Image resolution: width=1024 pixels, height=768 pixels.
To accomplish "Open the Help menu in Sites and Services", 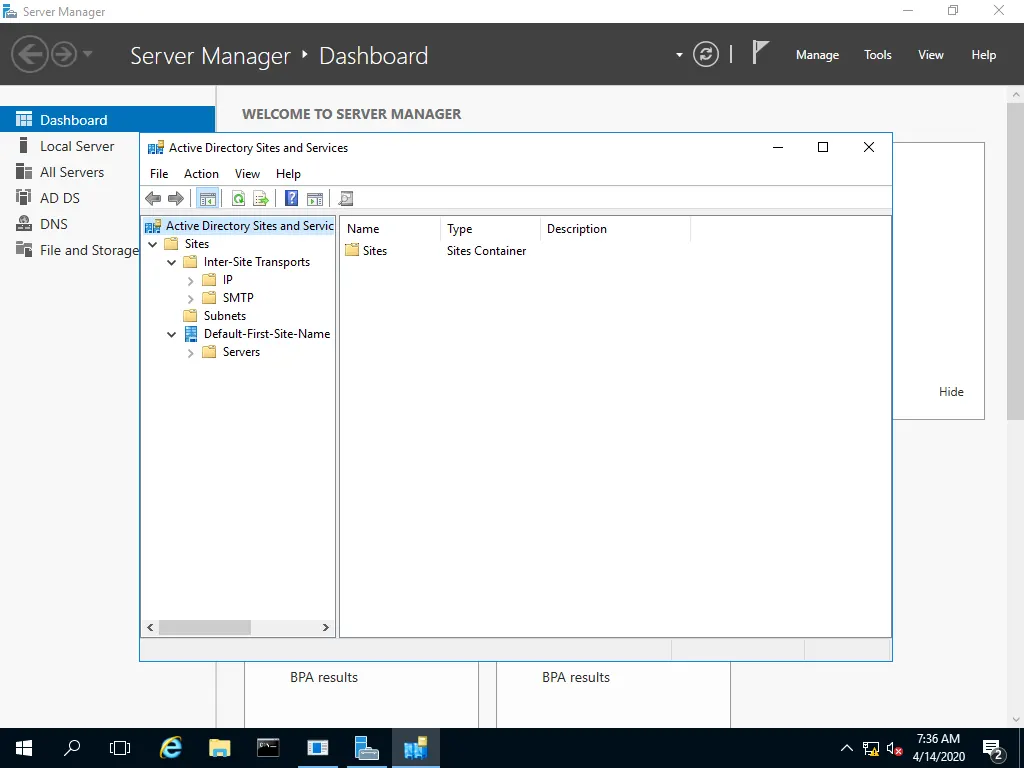I will pos(288,174).
